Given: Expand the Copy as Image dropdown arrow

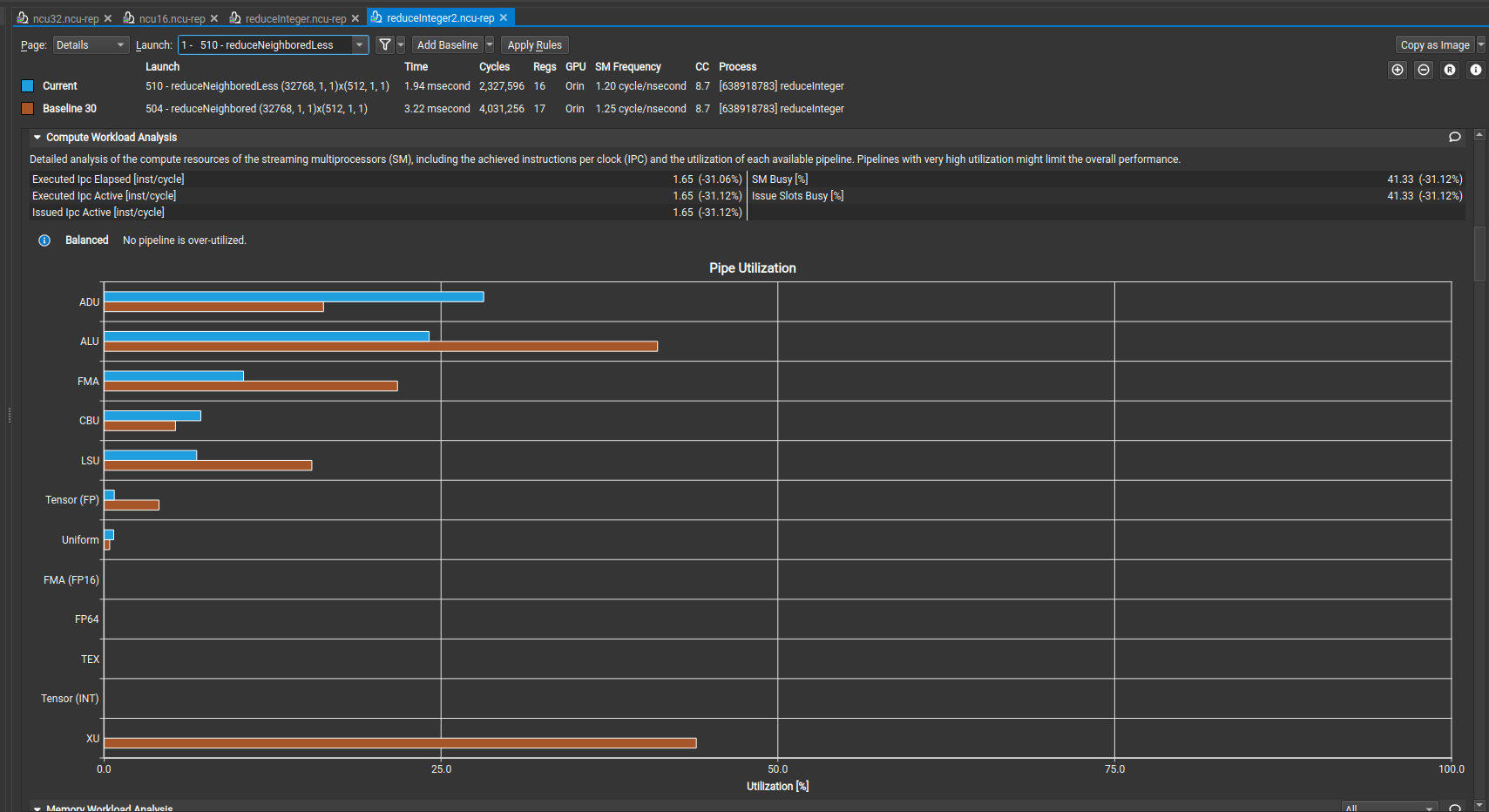Looking at the screenshot, I should 1481,44.
